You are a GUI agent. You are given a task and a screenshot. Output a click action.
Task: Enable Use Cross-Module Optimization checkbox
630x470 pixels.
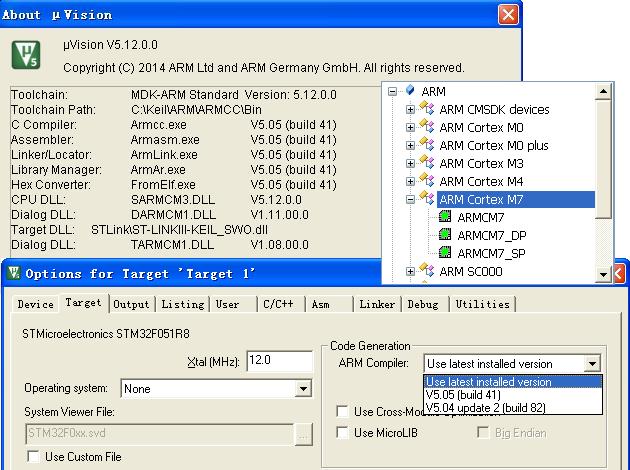coord(342,411)
